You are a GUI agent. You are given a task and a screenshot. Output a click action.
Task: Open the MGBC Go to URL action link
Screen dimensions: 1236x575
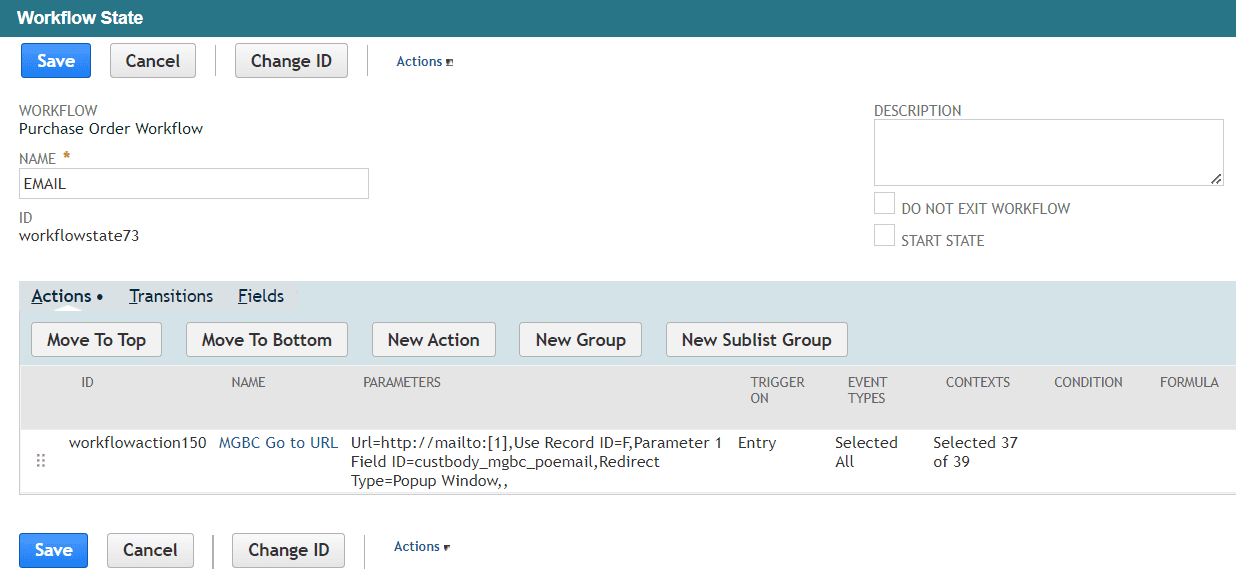[278, 443]
